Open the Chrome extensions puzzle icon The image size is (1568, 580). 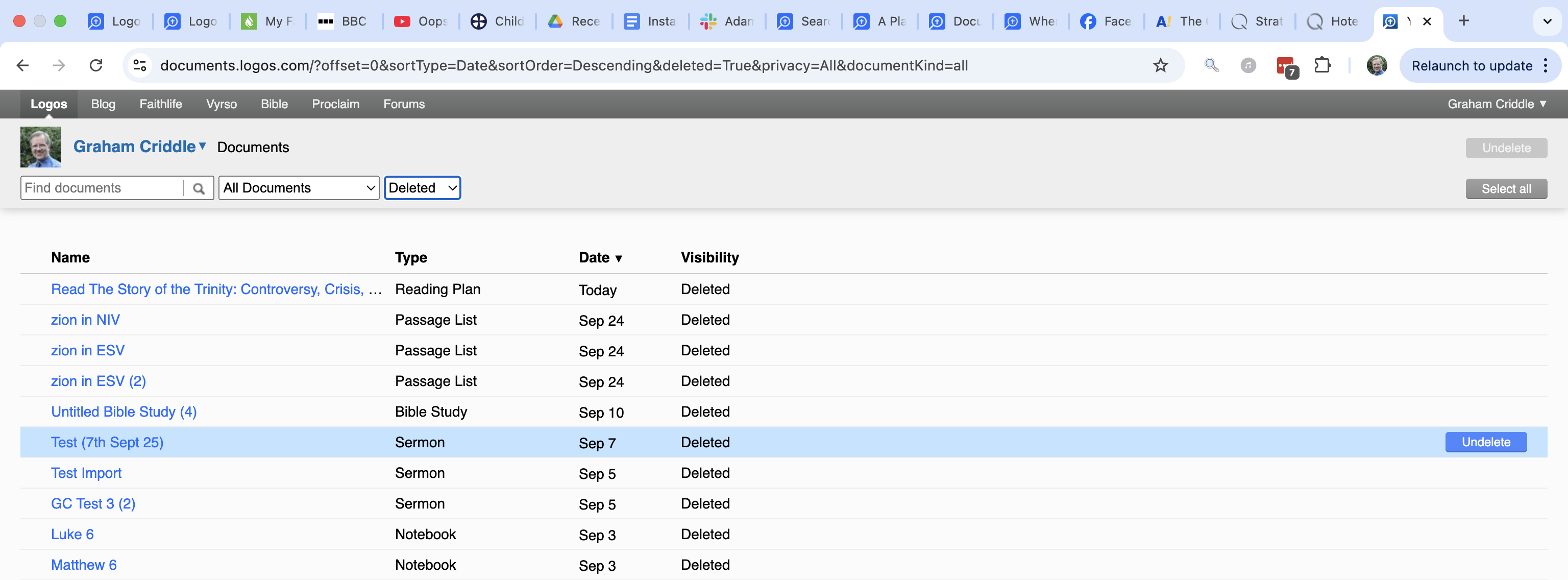(x=1322, y=65)
